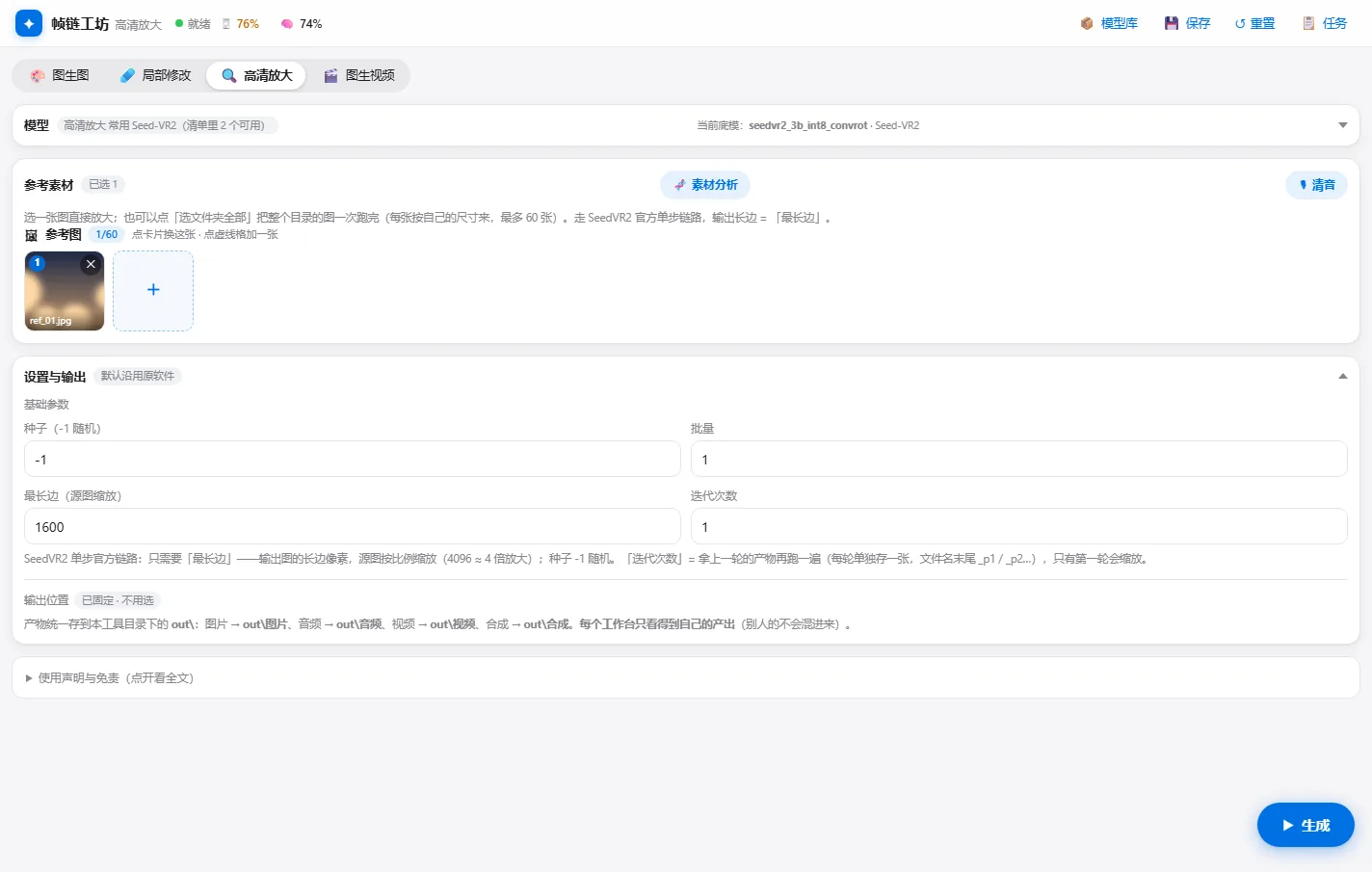Click the 清空 clear button
Screen dimensions: 1372x872
point(1316,185)
